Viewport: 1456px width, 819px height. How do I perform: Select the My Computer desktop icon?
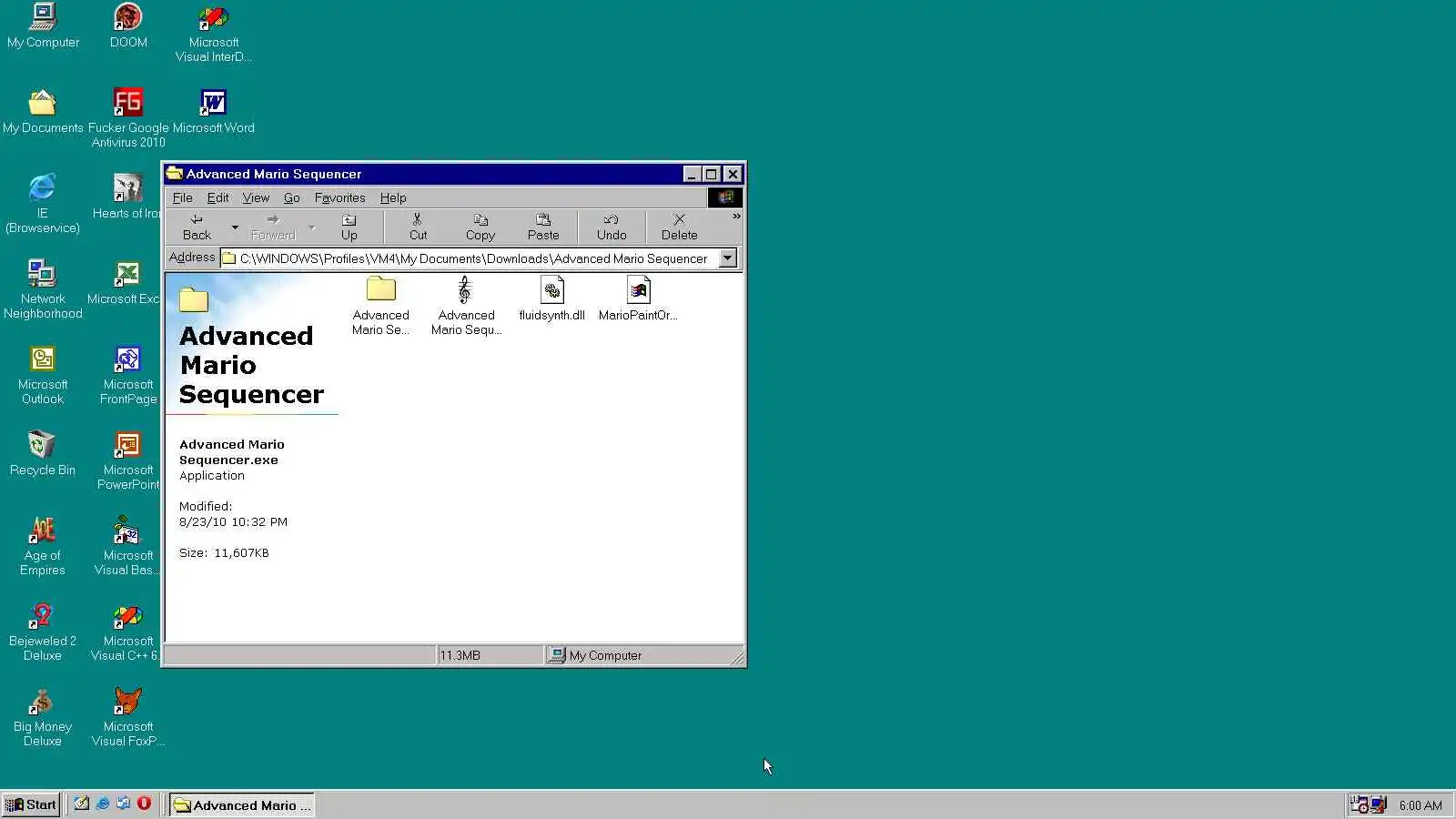[43, 25]
